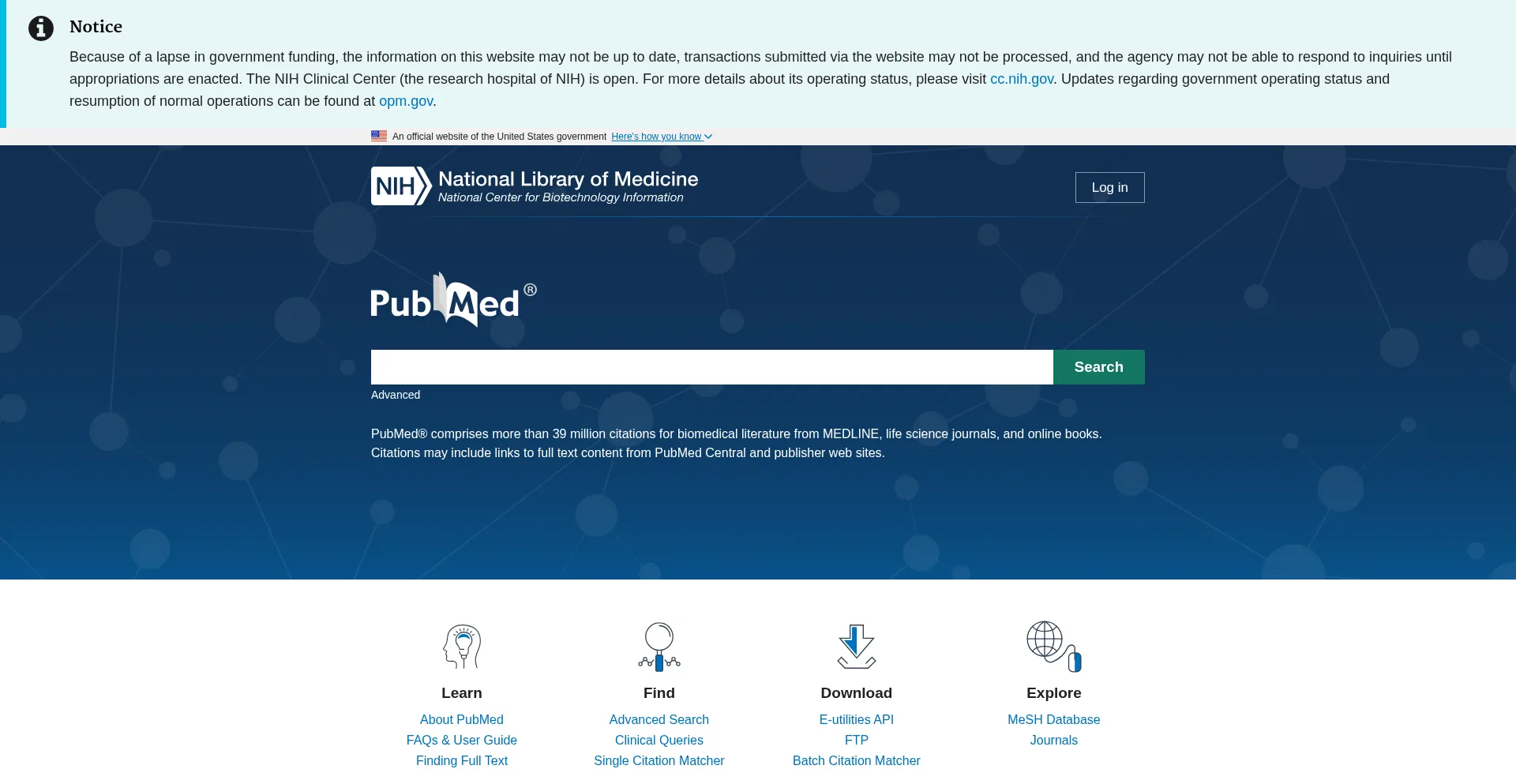Expand the "Here's how you know" disclosure
This screenshot has height=784, width=1516.
(662, 137)
